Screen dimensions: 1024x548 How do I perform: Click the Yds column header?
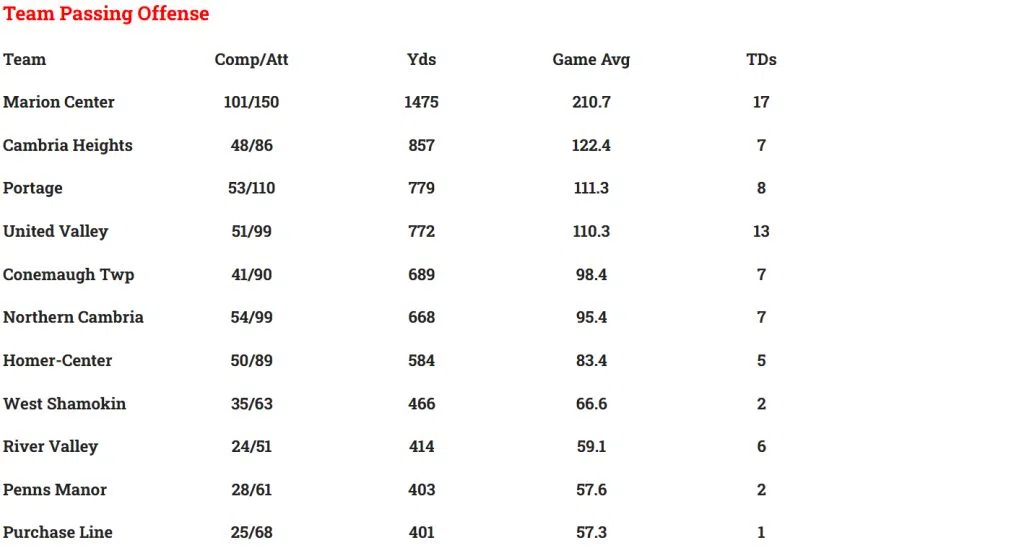pos(422,59)
